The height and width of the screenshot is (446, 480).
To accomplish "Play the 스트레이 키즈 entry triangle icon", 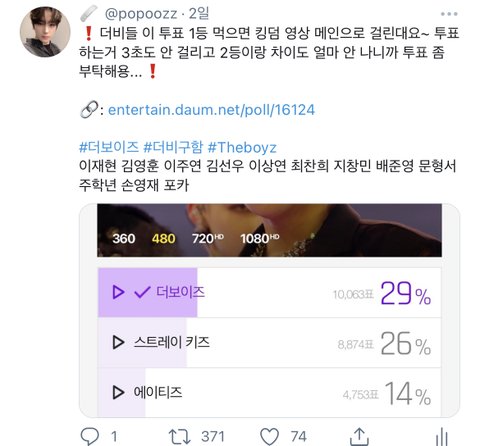I will 118,342.
